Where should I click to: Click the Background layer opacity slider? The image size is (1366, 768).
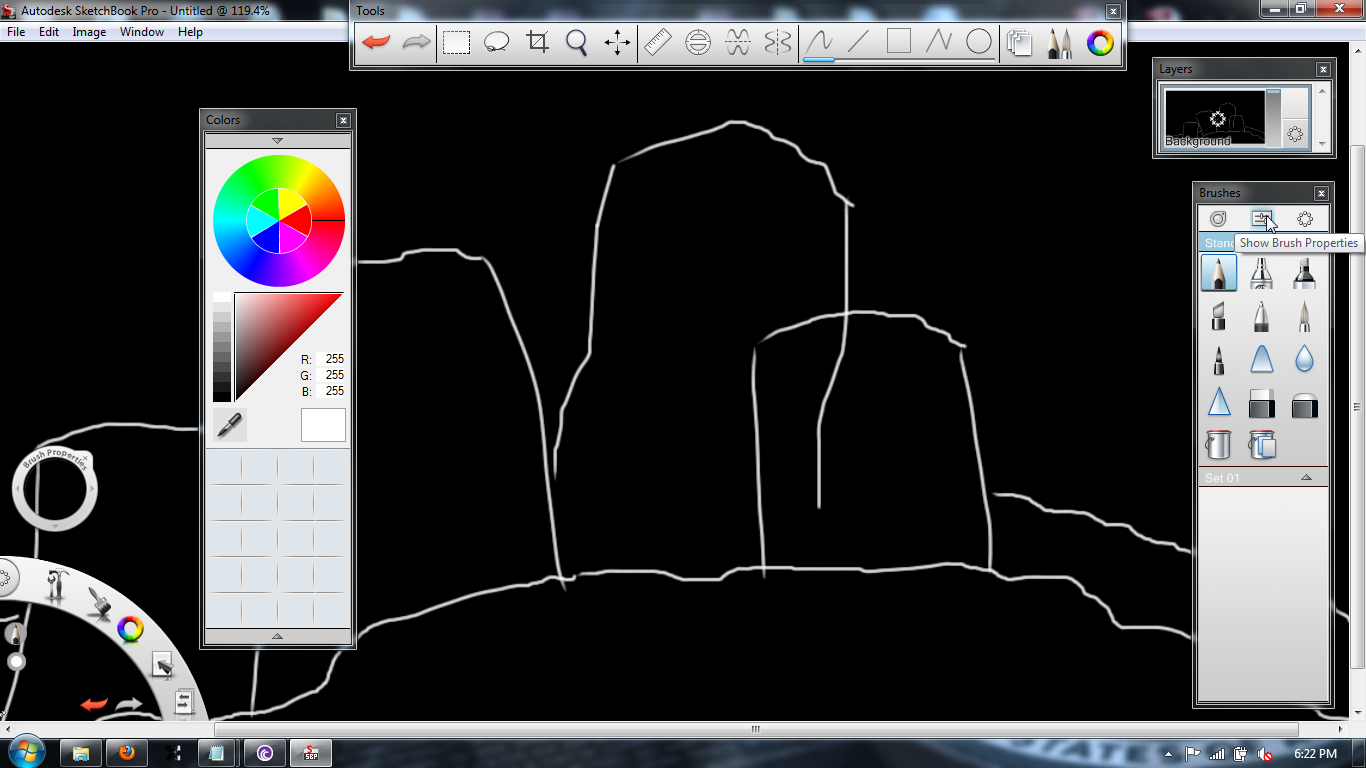(1273, 118)
